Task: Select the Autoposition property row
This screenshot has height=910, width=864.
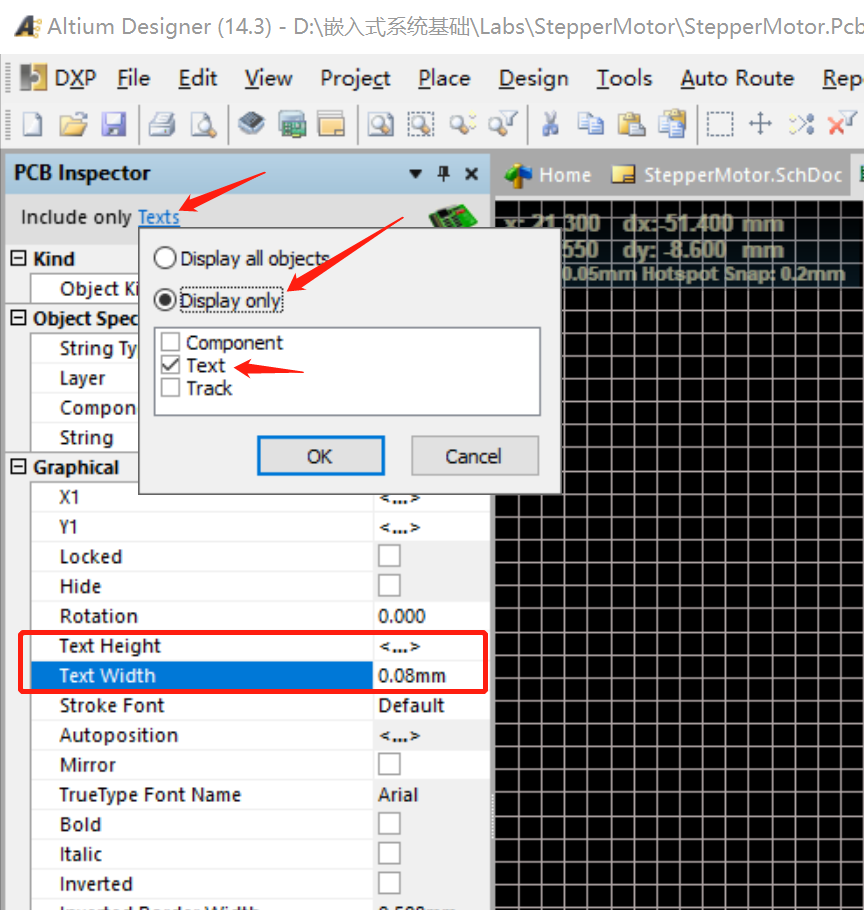Action: point(260,735)
